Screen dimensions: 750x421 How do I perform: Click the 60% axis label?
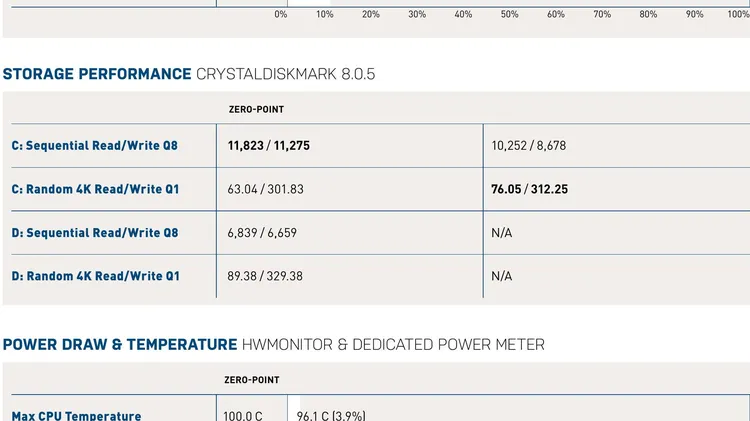coord(556,14)
